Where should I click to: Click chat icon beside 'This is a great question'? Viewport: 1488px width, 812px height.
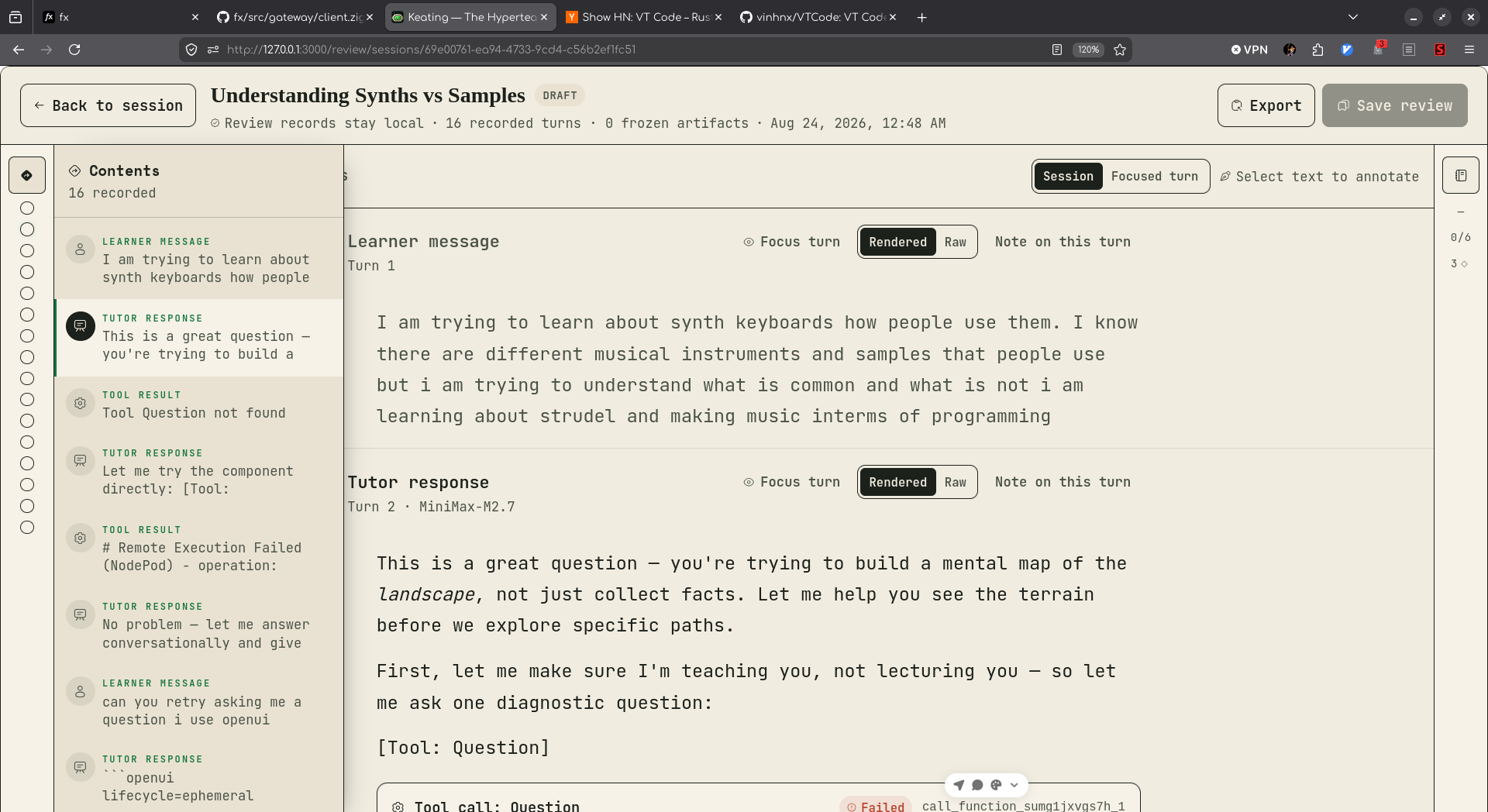[x=80, y=326]
